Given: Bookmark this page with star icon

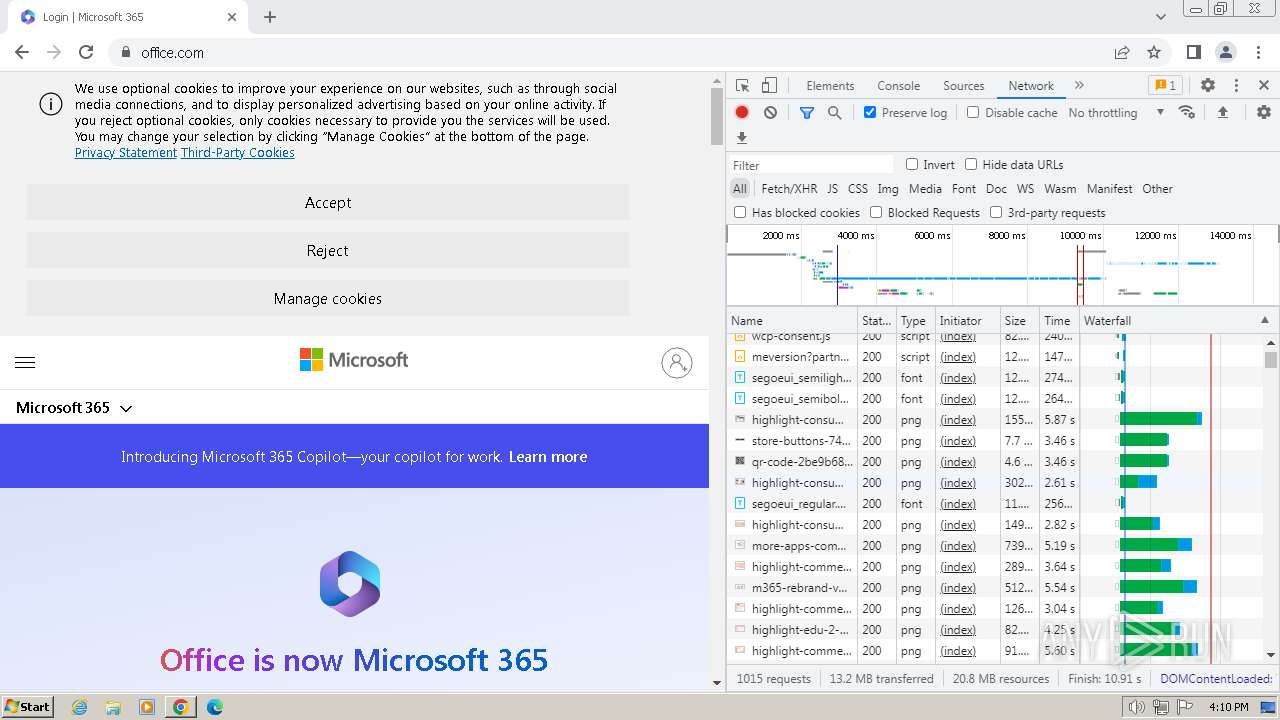Looking at the screenshot, I should pyautogui.click(x=1154, y=52).
